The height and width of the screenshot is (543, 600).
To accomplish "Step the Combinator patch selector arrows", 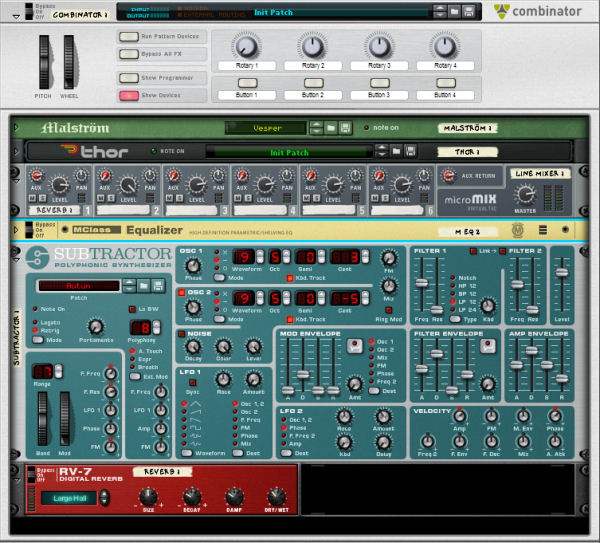I will (x=440, y=12).
